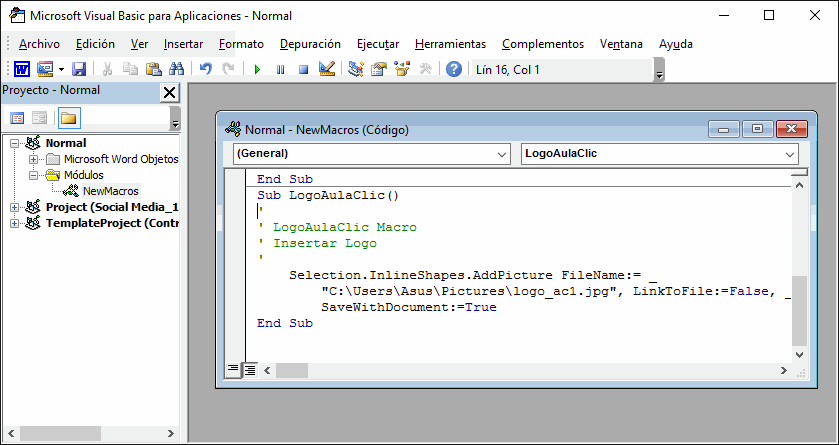Open the Insert object dropdown arrow
The width and height of the screenshot is (839, 445).
pos(61,70)
